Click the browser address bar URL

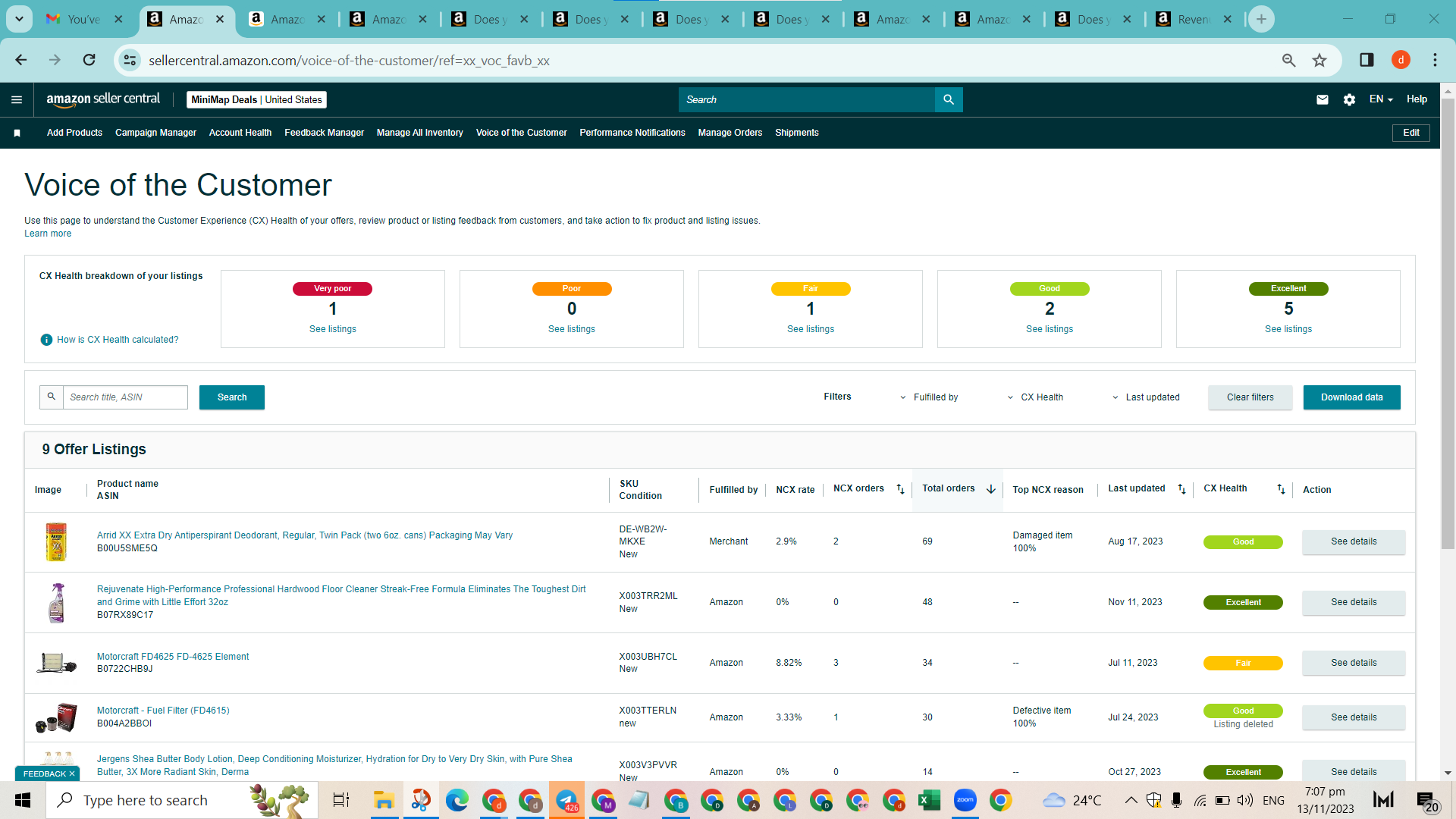point(349,60)
